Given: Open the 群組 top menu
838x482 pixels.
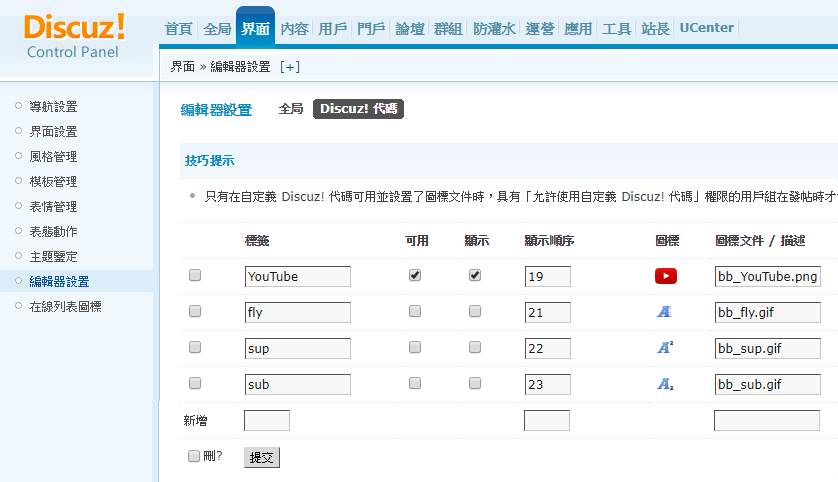Looking at the screenshot, I should [x=448, y=28].
